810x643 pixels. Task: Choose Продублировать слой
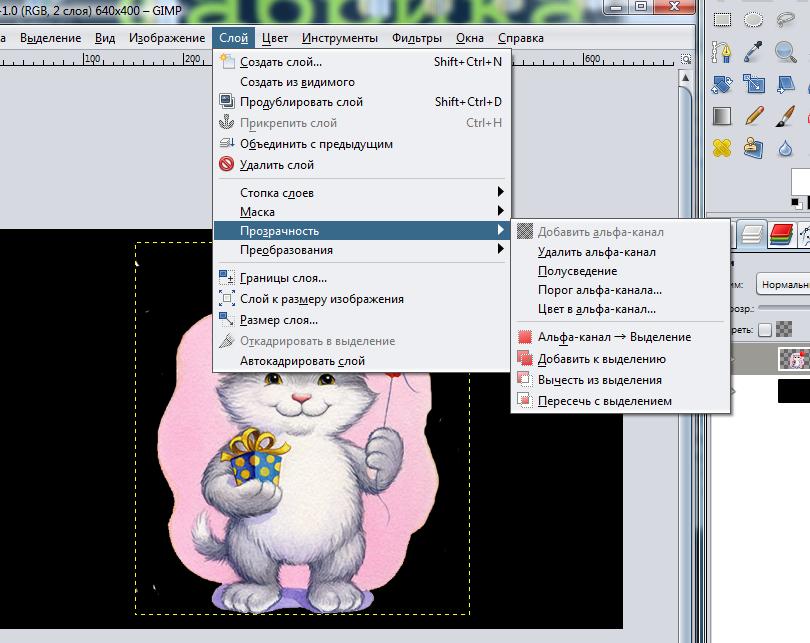click(x=362, y=102)
